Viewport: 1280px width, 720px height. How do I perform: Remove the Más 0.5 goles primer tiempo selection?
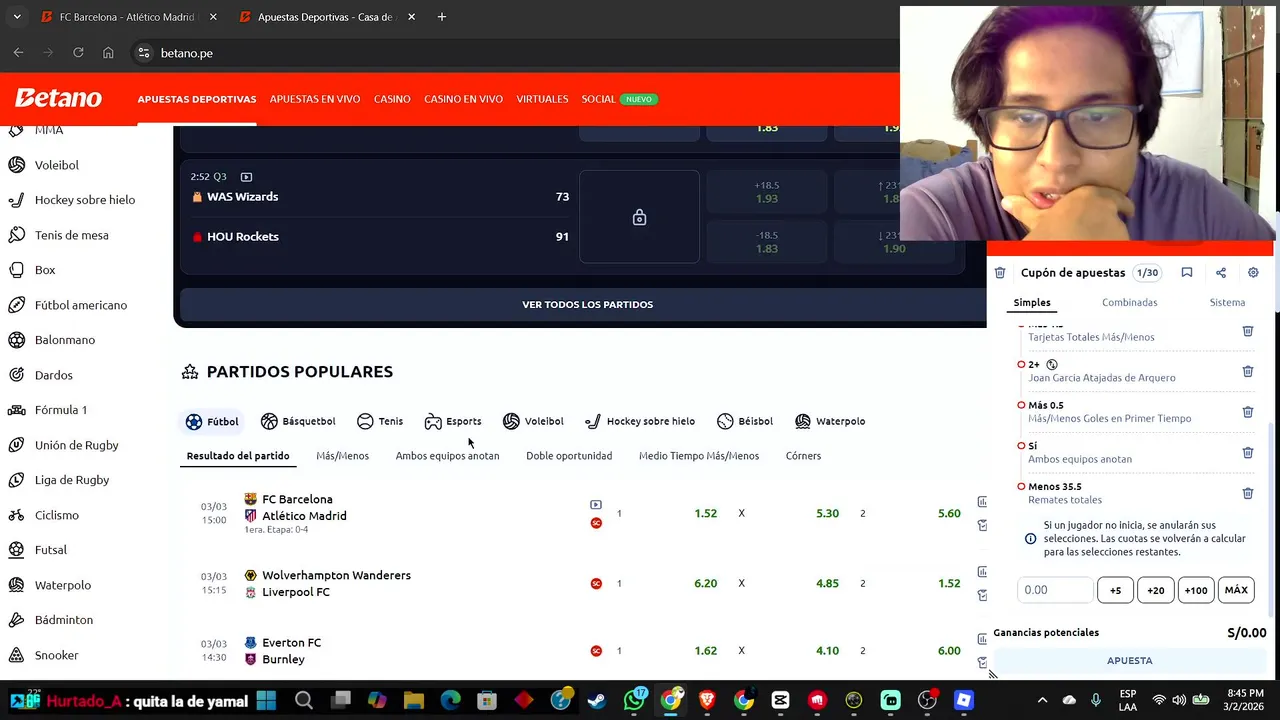(1247, 412)
